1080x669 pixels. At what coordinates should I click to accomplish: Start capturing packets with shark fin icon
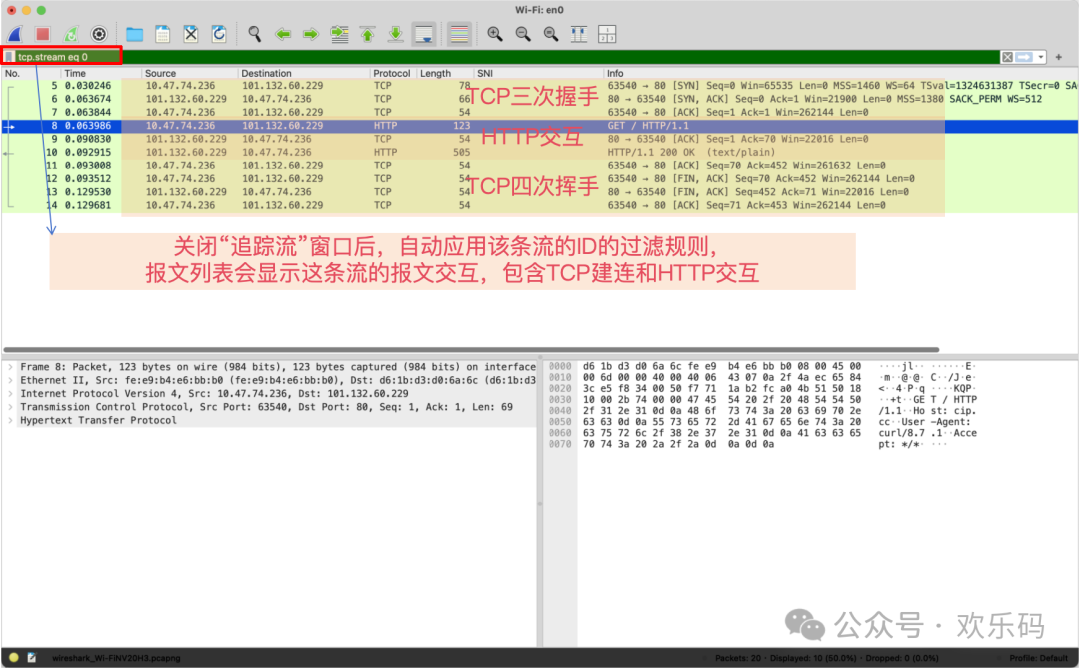(15, 34)
